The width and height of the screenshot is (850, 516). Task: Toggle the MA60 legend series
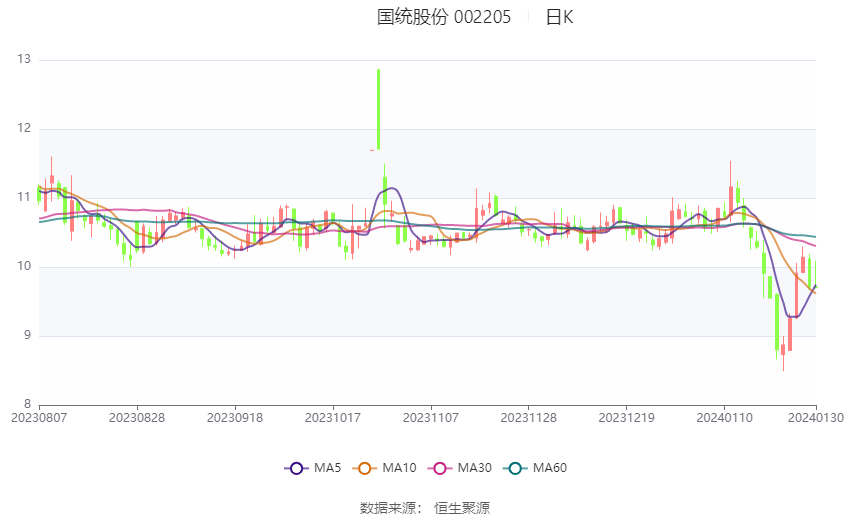(x=535, y=468)
